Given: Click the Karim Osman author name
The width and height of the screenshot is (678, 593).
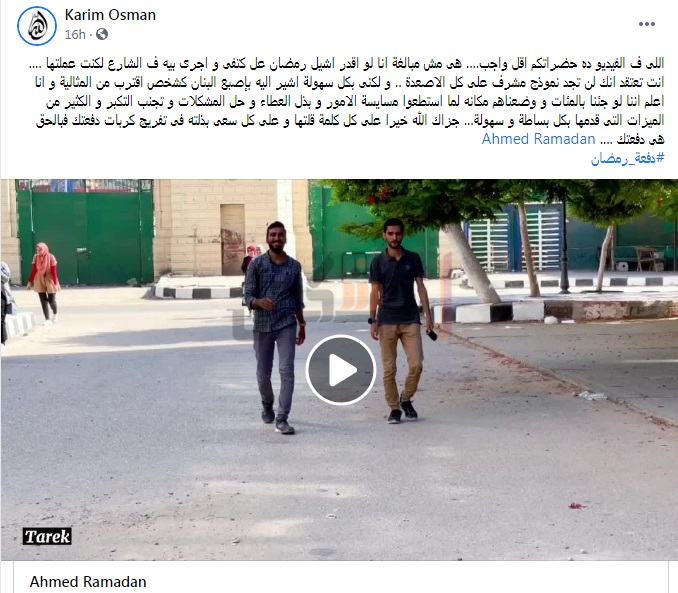Looking at the screenshot, I should (x=110, y=15).
